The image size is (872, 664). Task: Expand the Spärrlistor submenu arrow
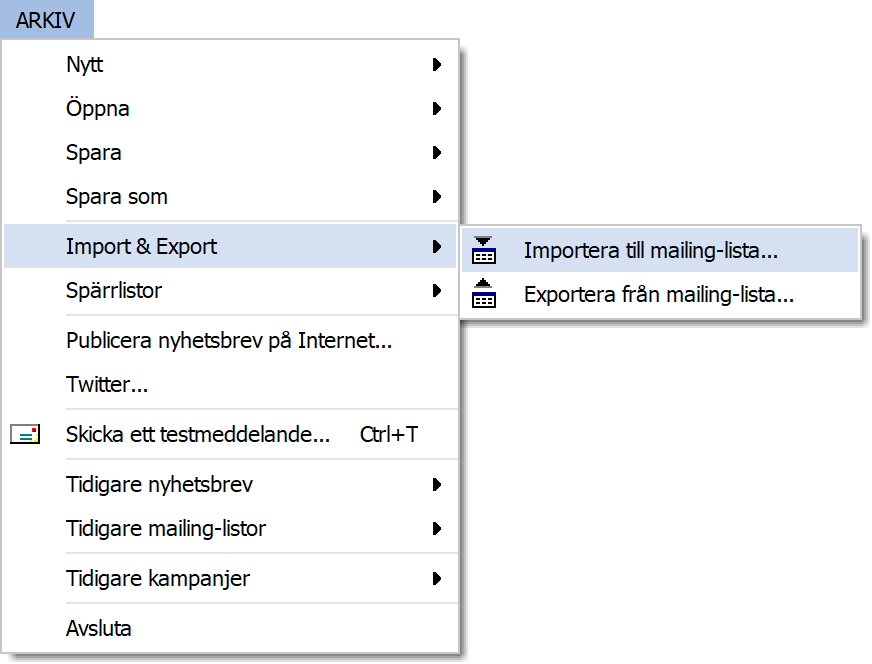(x=437, y=290)
